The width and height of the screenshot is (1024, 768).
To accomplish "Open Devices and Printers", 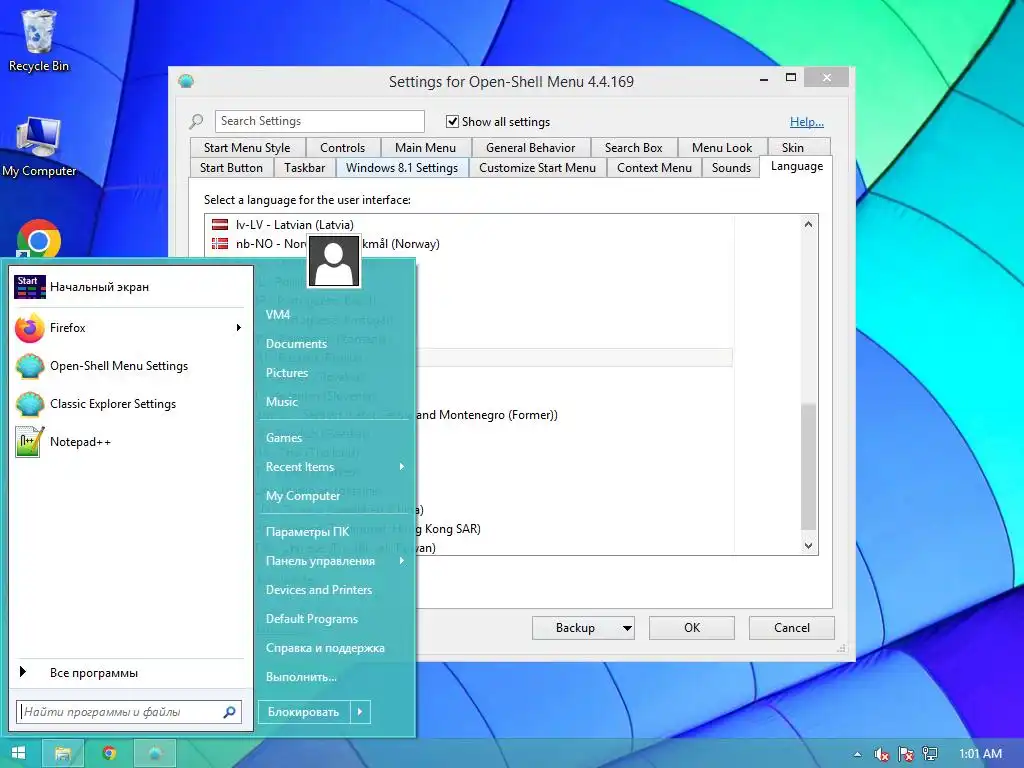I will click(x=319, y=590).
